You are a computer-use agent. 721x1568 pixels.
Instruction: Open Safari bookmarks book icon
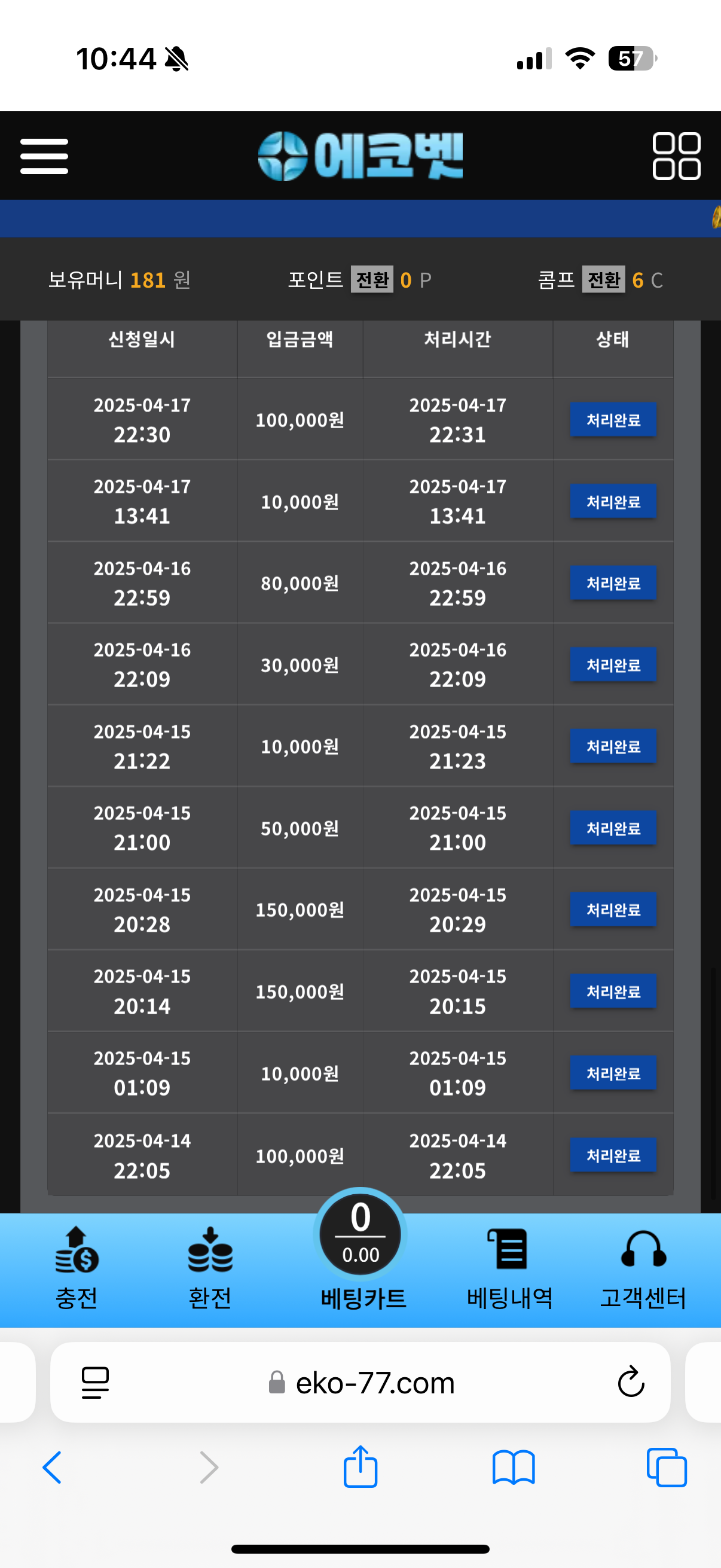(x=514, y=1468)
